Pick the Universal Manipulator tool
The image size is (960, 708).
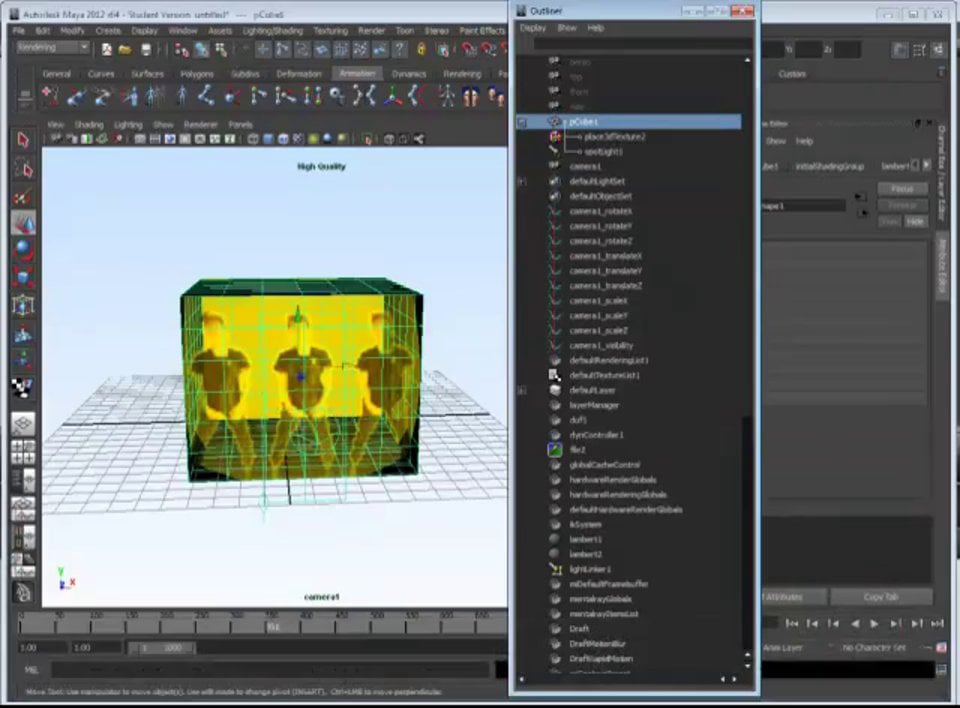[23, 305]
